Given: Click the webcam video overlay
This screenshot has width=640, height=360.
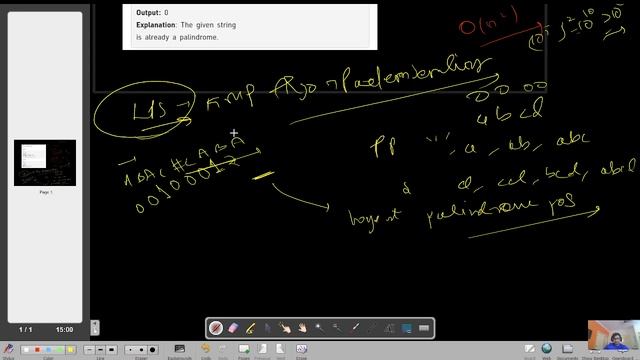Looking at the screenshot, I should point(613,335).
